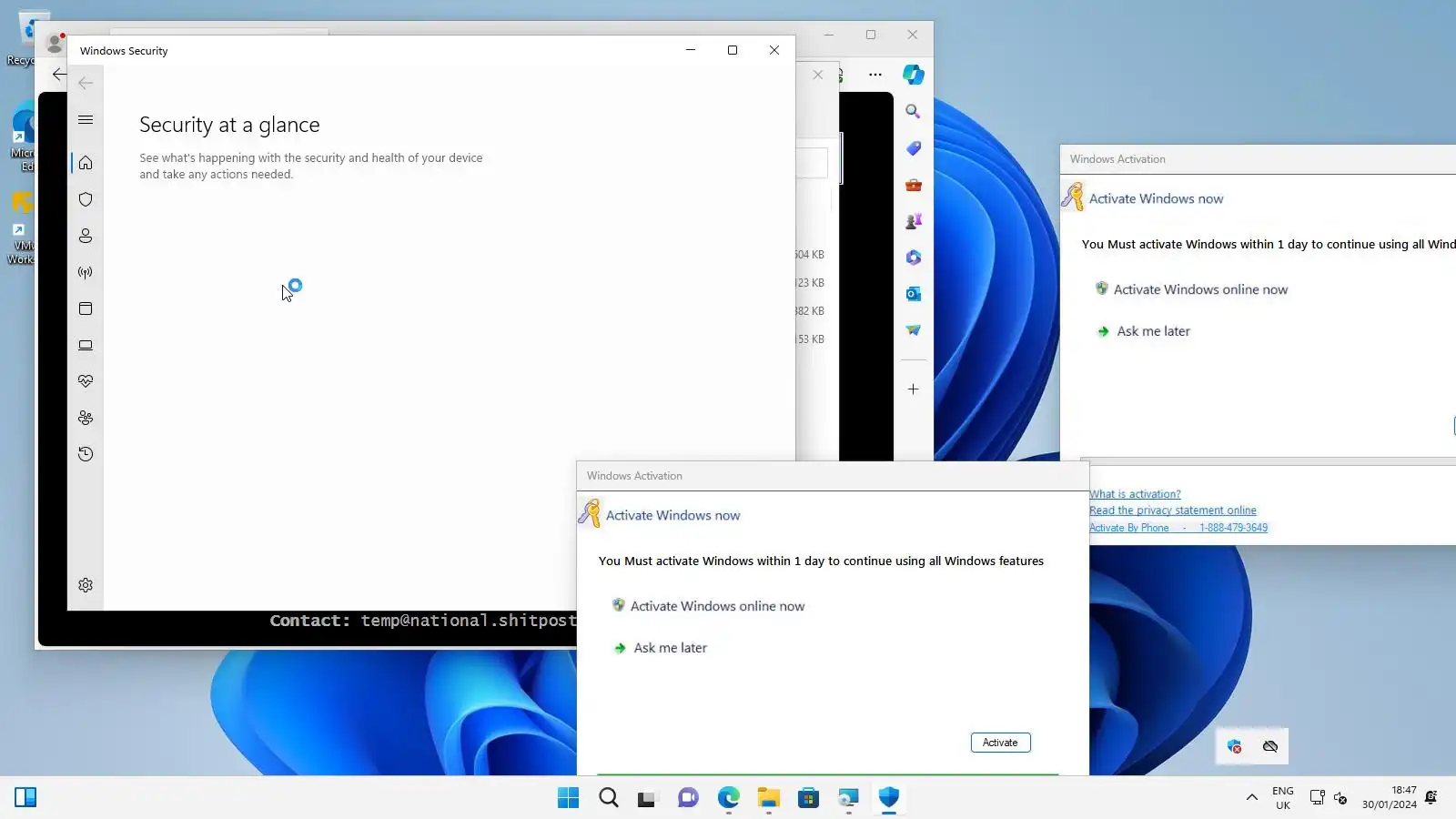Screen dimensions: 1456x819
Task: Click the Security at a glance heading
Action: 229,125
